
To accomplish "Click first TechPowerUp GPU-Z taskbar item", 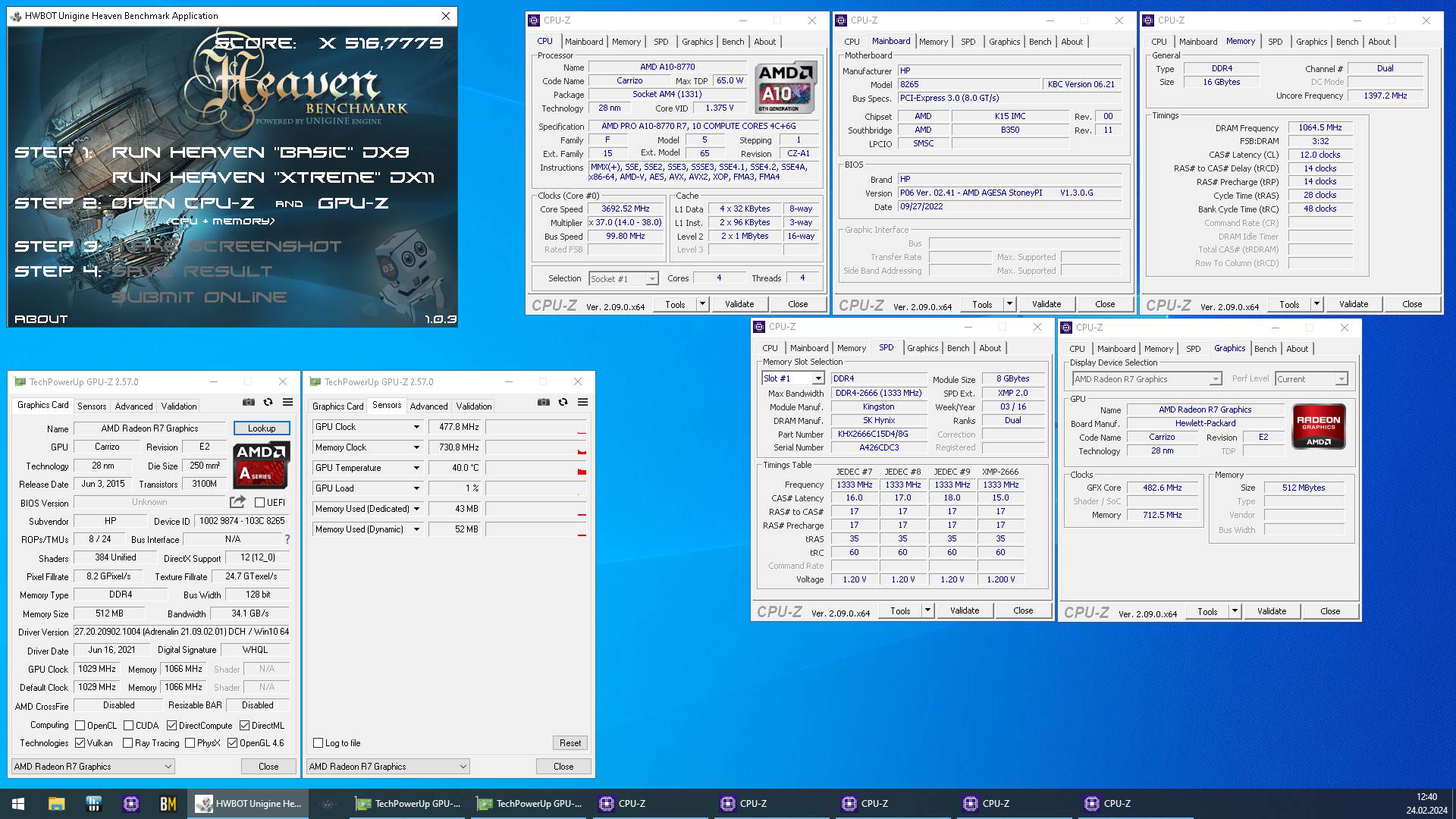I will pyautogui.click(x=409, y=804).
